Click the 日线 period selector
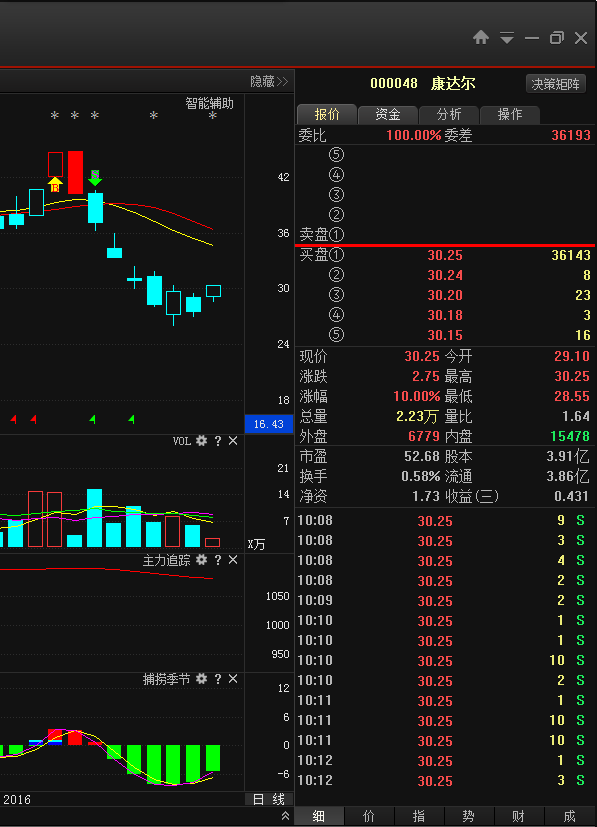The width and height of the screenshot is (597, 827). click(x=268, y=800)
